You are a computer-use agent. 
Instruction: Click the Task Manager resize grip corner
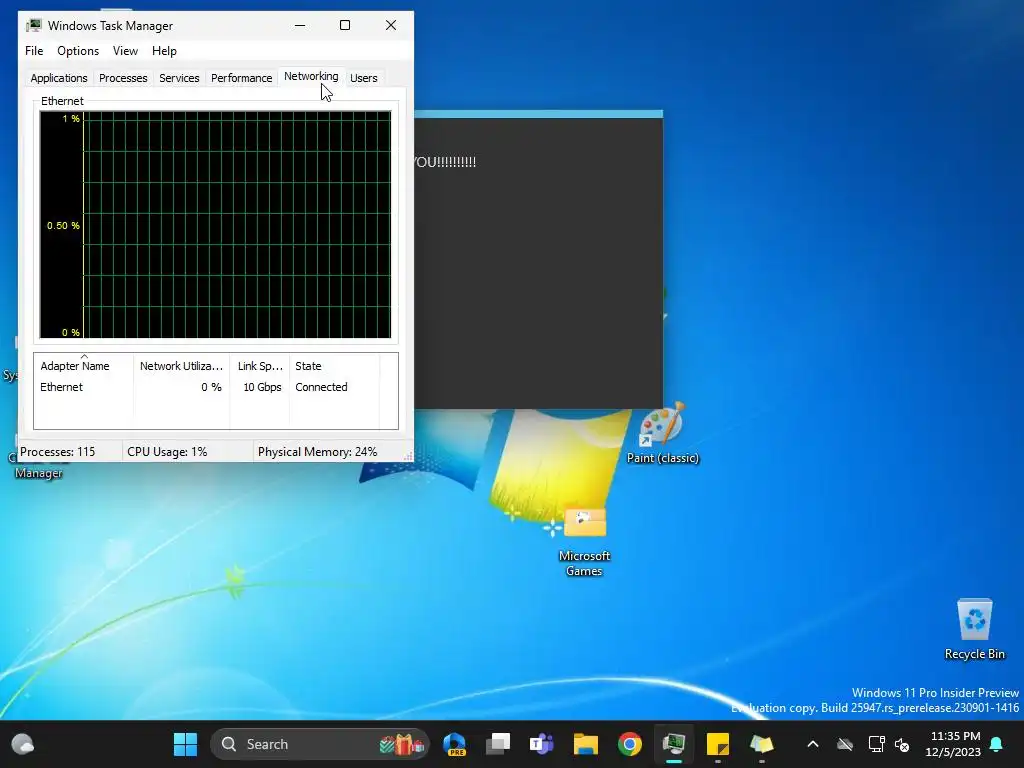408,456
